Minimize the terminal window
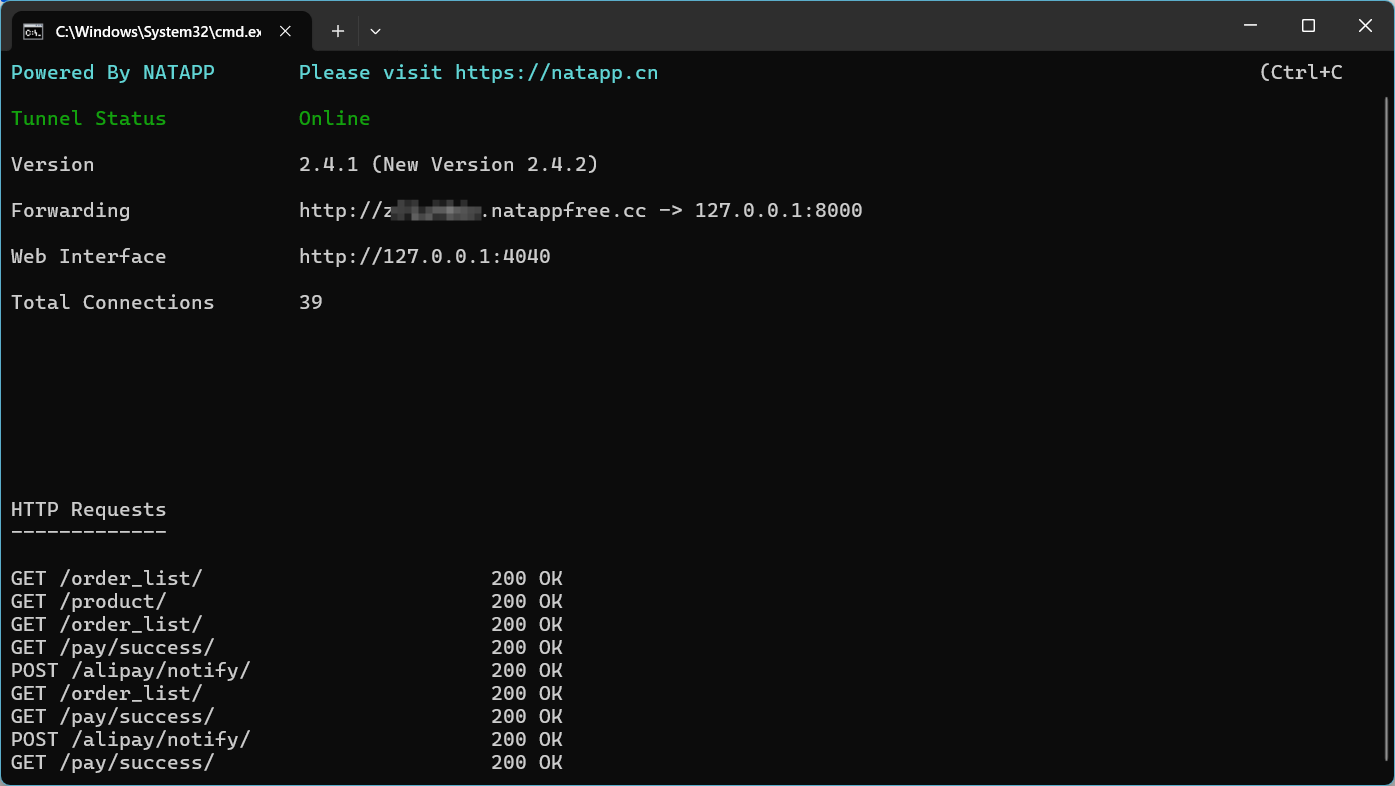 click(x=1250, y=26)
